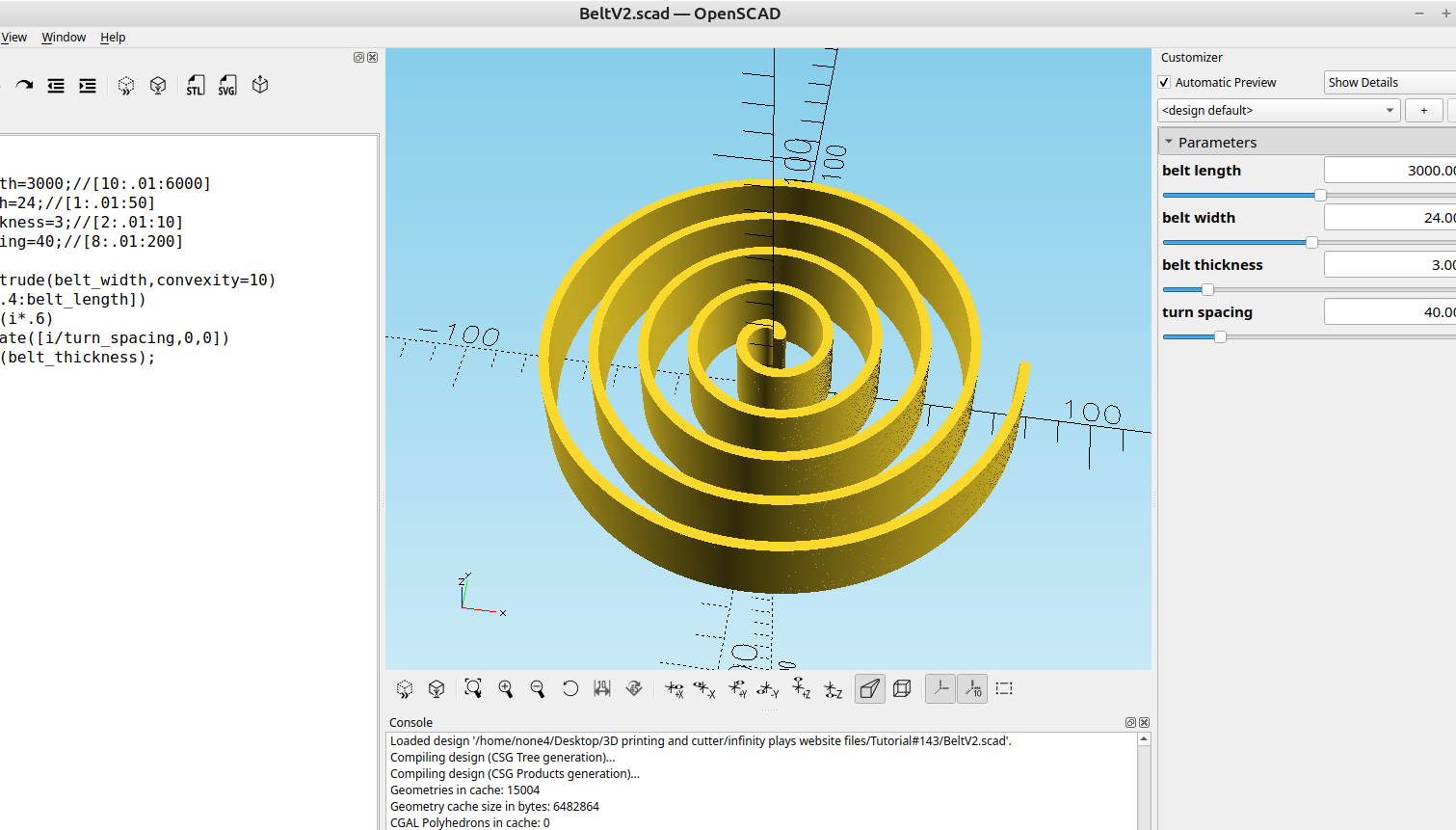The image size is (1456, 830).
Task: Zoom in on the 3D view
Action: coord(506,688)
